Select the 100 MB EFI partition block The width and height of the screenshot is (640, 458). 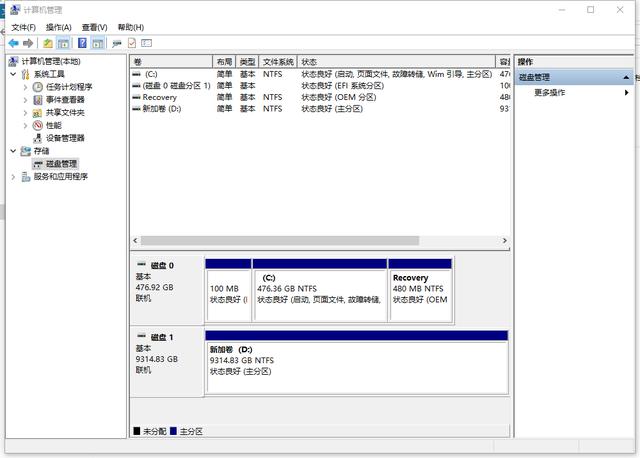229,290
